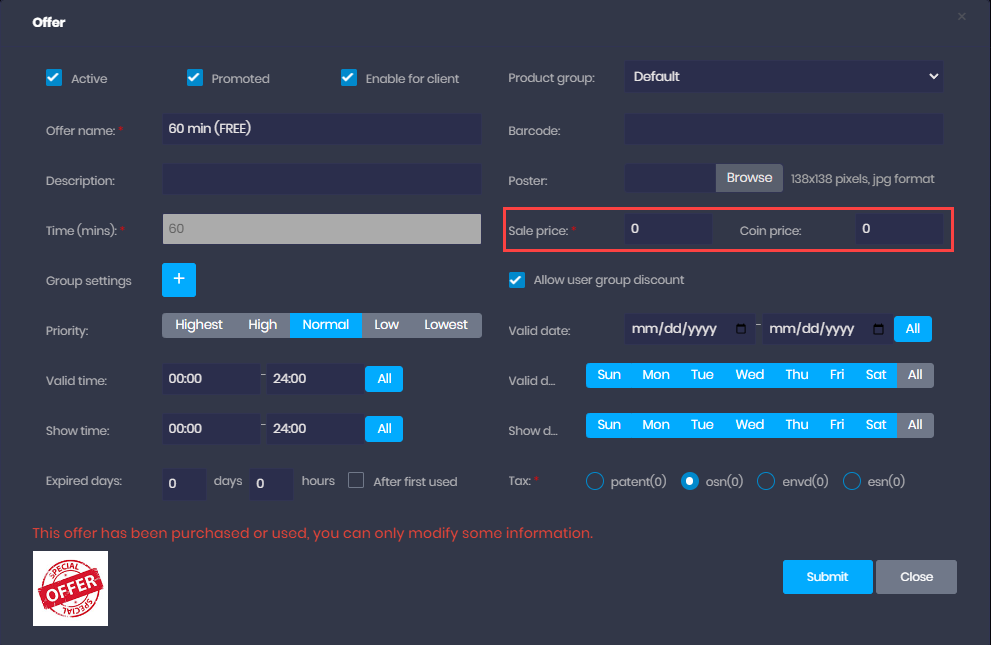Open the start Valid date calendar picker
Screen dimensions: 991x645
coord(740,329)
